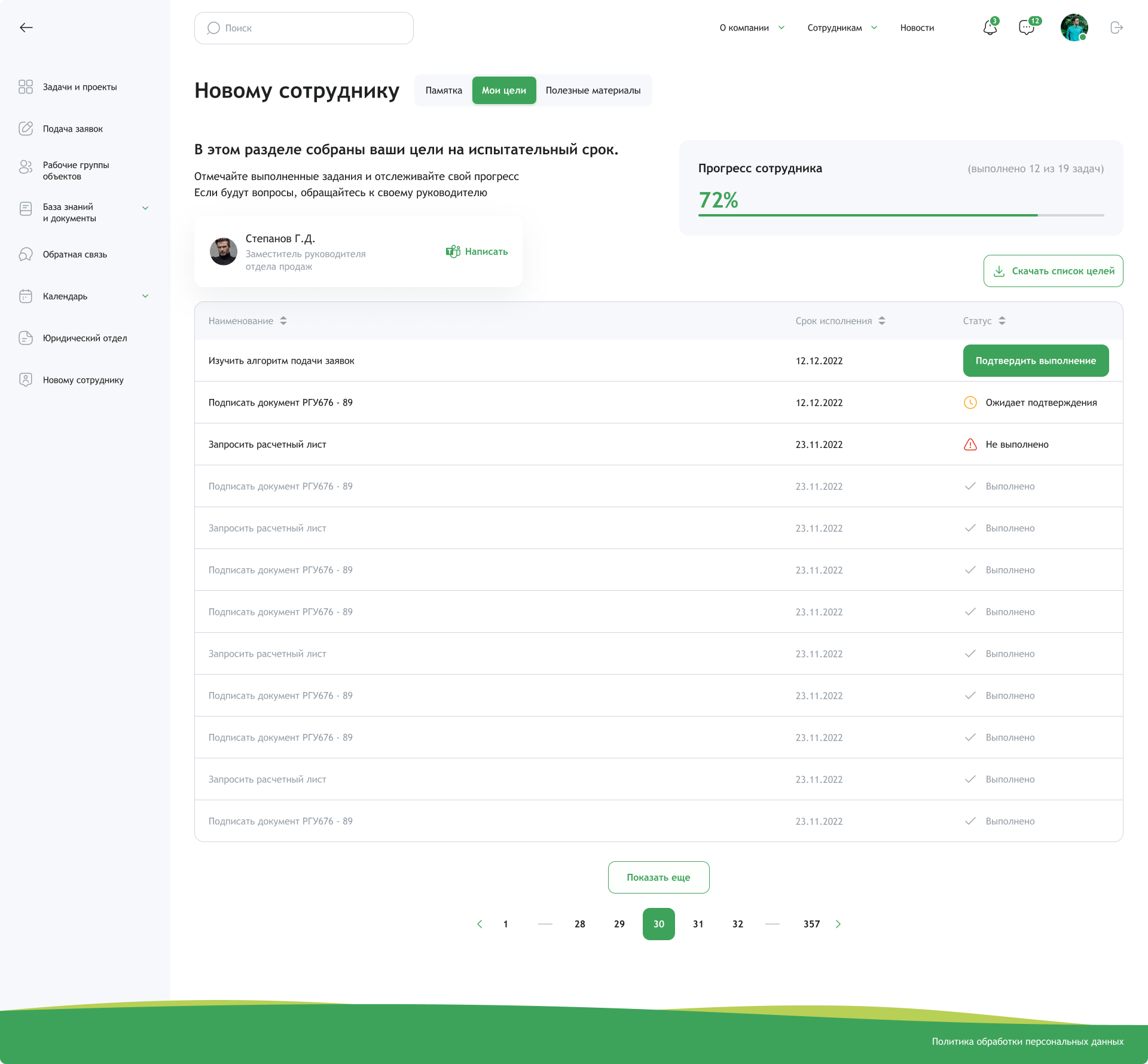
Task: Open Новости in top navigation
Action: (x=917, y=28)
